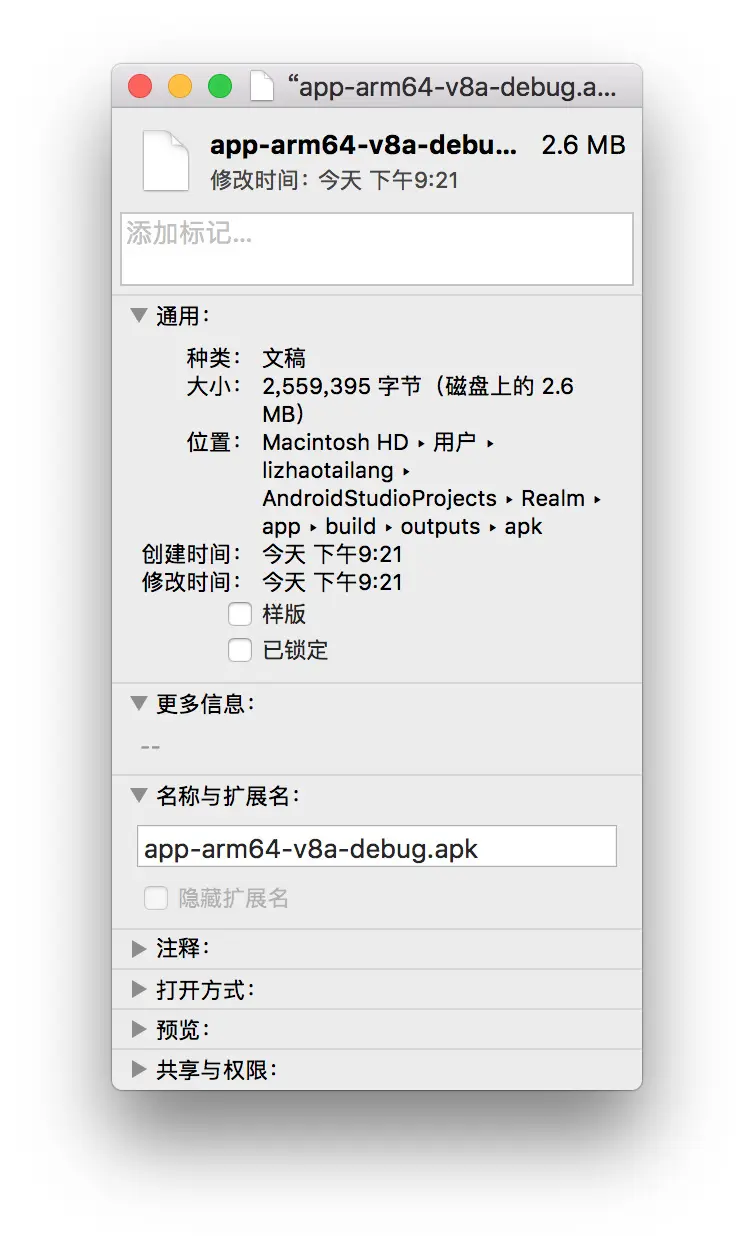The image size is (754, 1250).
Task: Open the lizhaotailang folder from the path
Action: [327, 470]
